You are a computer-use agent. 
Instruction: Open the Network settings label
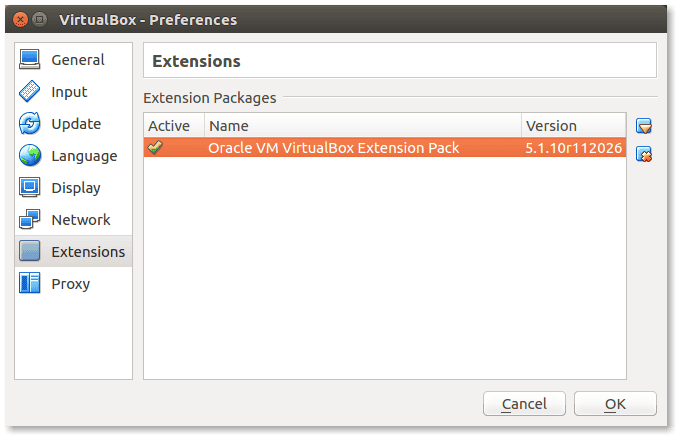pyautogui.click(x=81, y=220)
